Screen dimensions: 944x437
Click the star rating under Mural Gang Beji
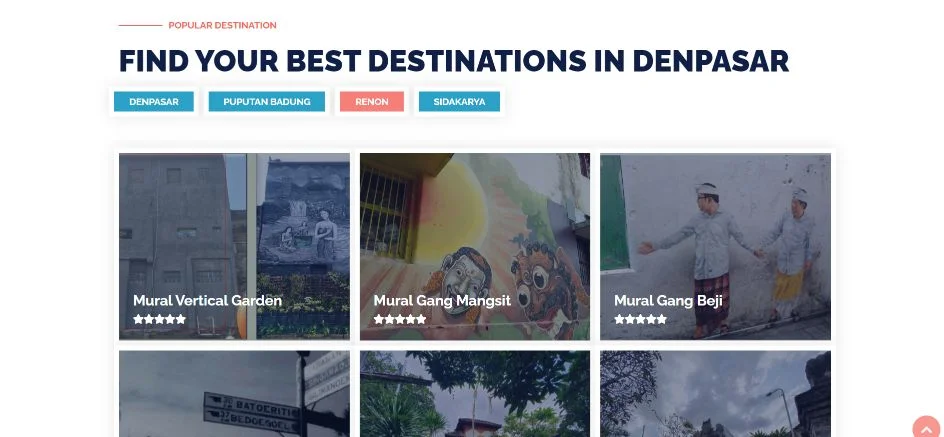641,319
